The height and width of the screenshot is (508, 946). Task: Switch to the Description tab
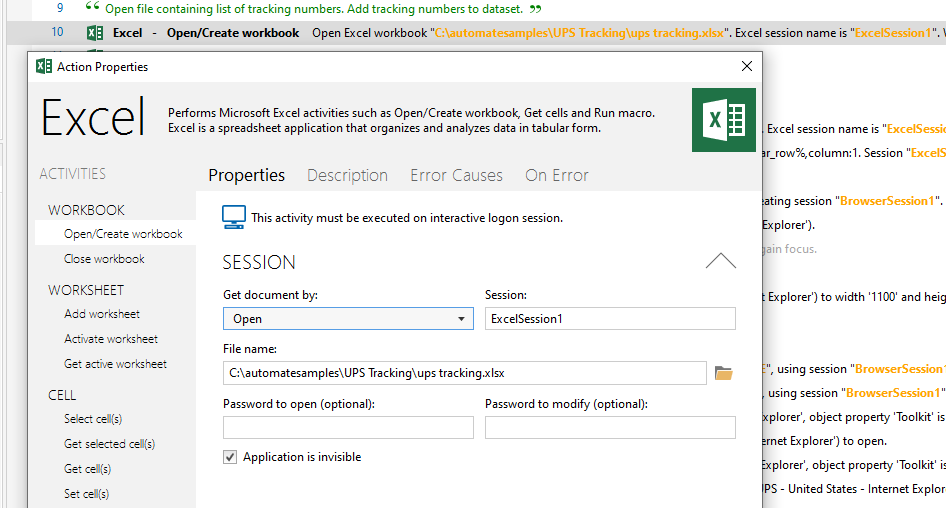347,175
